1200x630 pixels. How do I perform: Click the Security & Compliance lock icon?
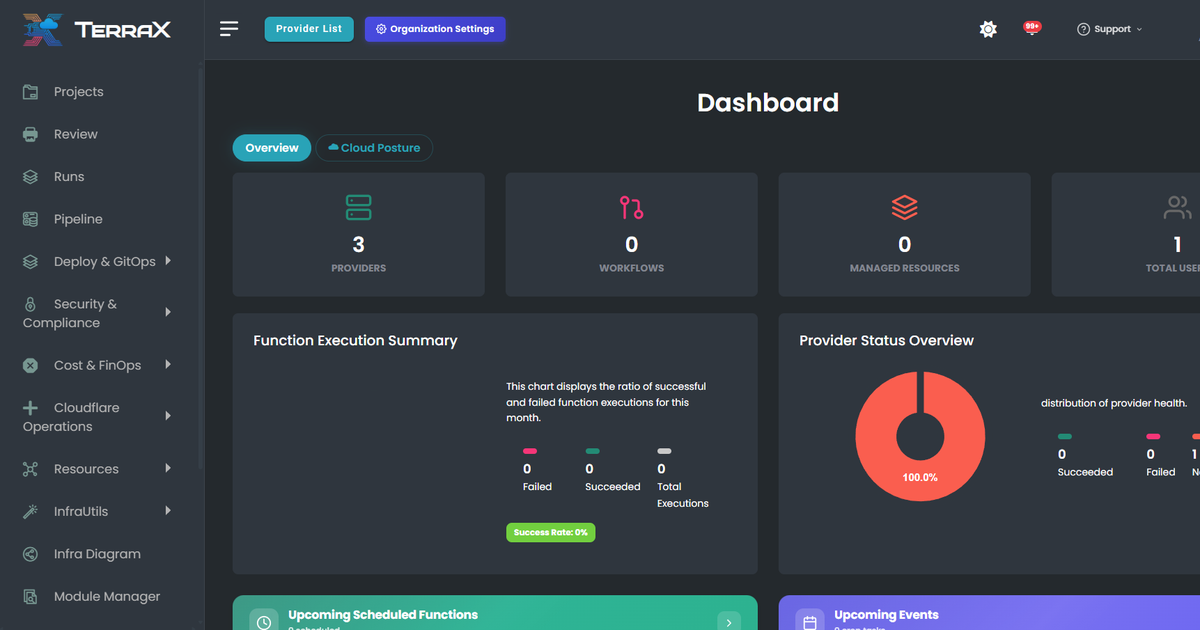click(31, 304)
